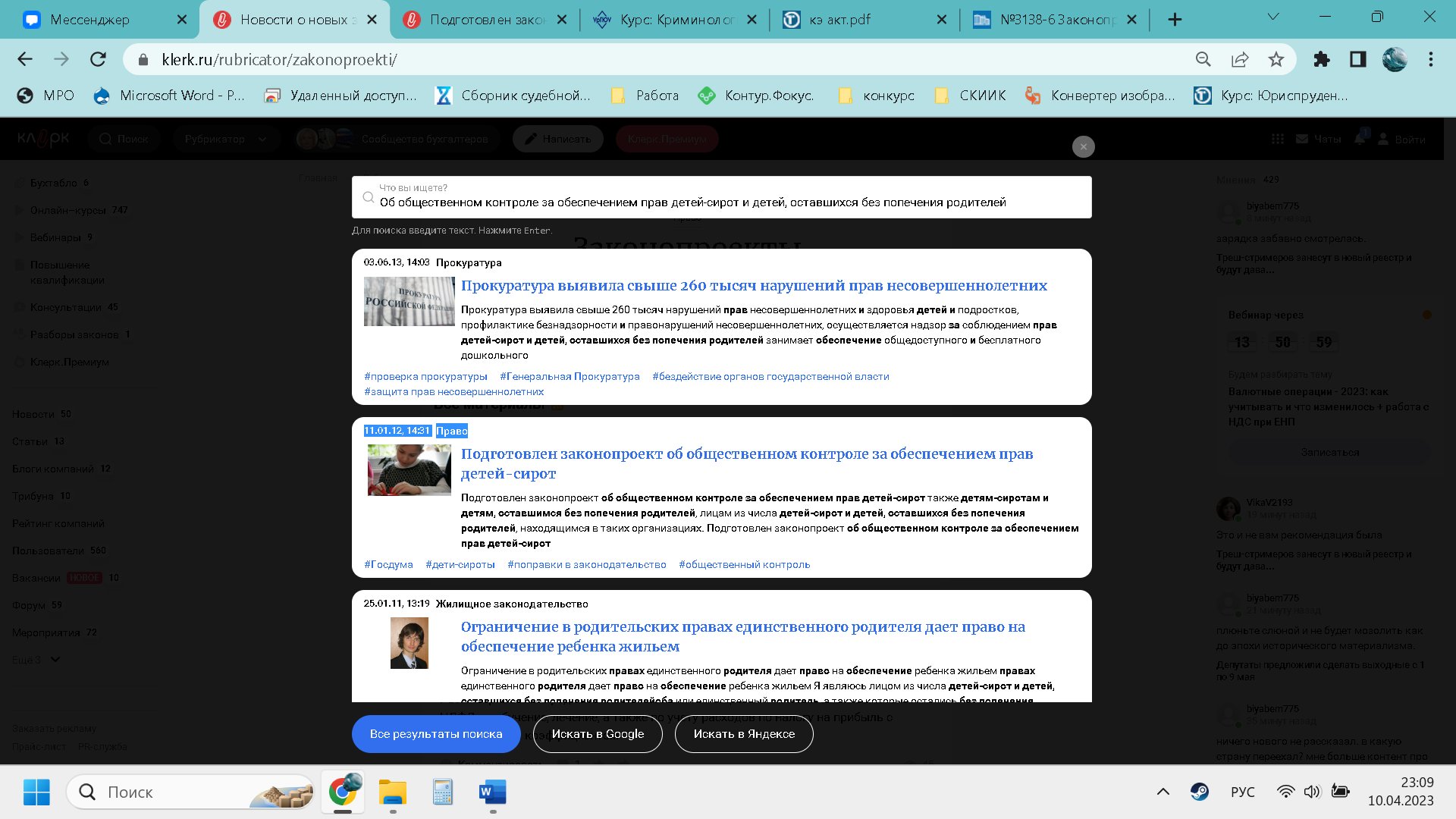Open Wi-Fi network tray icon

coord(1285,792)
